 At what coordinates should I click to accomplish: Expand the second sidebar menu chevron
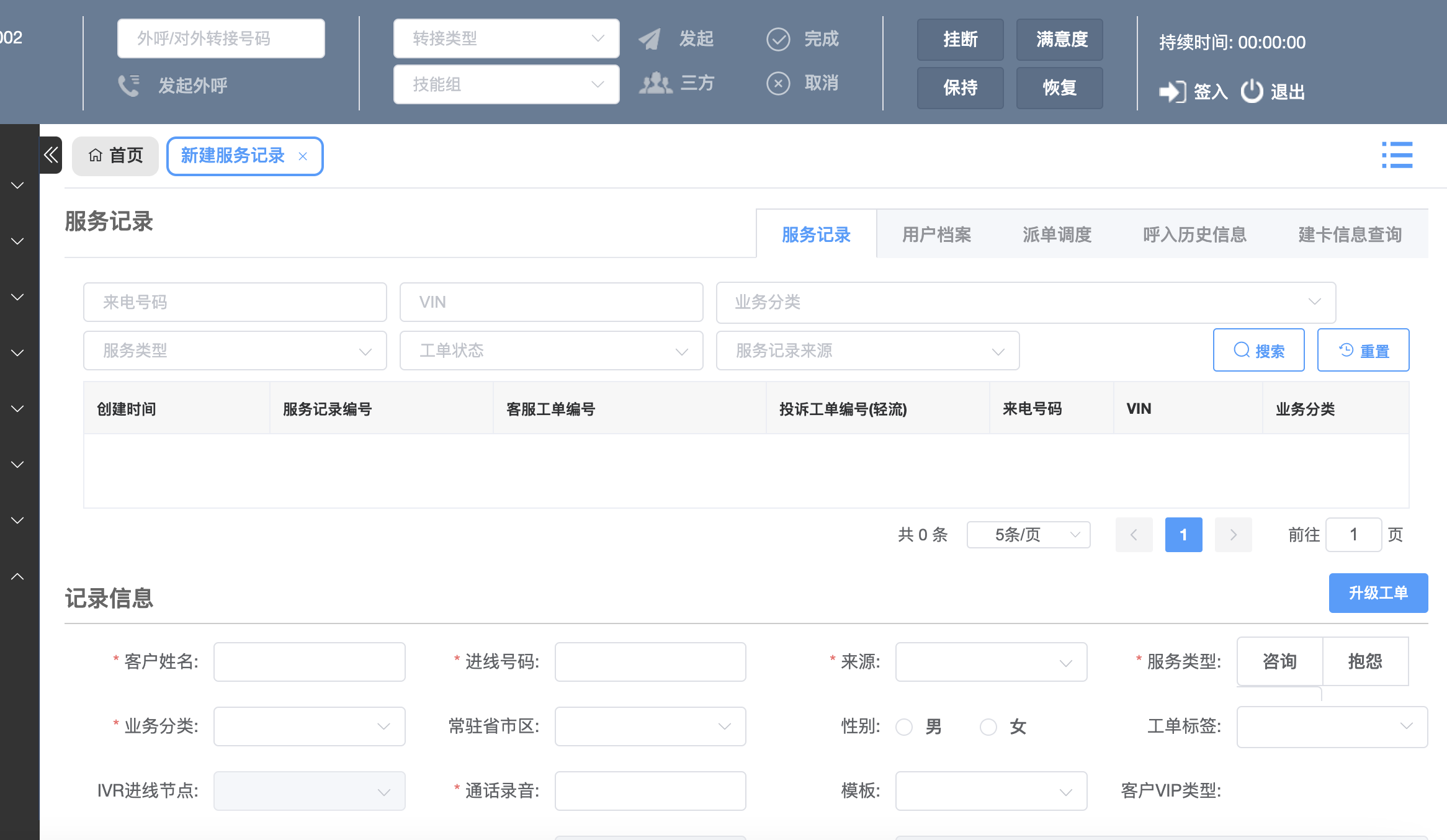(17, 241)
